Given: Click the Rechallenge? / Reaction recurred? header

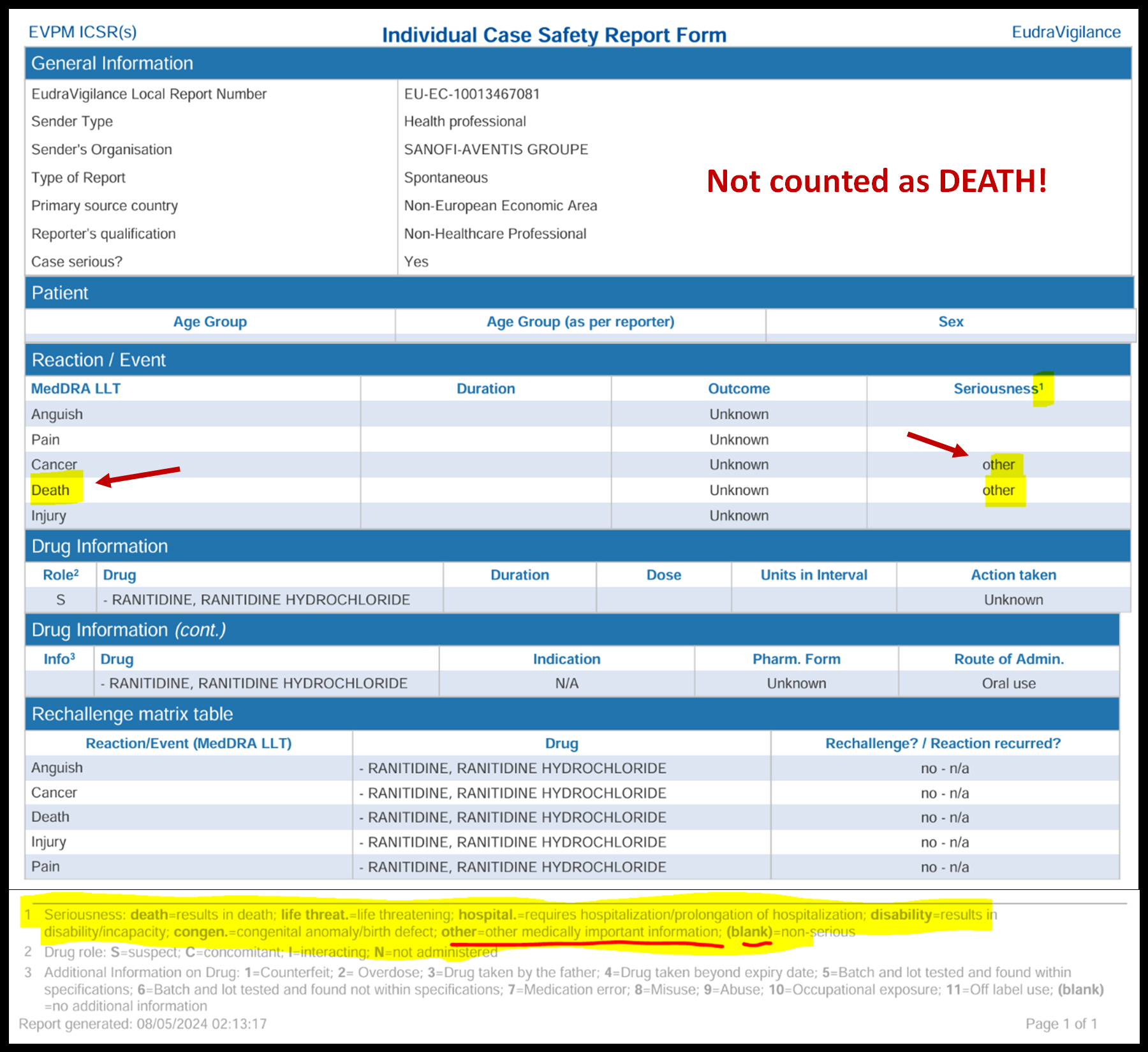Looking at the screenshot, I should click(x=943, y=744).
